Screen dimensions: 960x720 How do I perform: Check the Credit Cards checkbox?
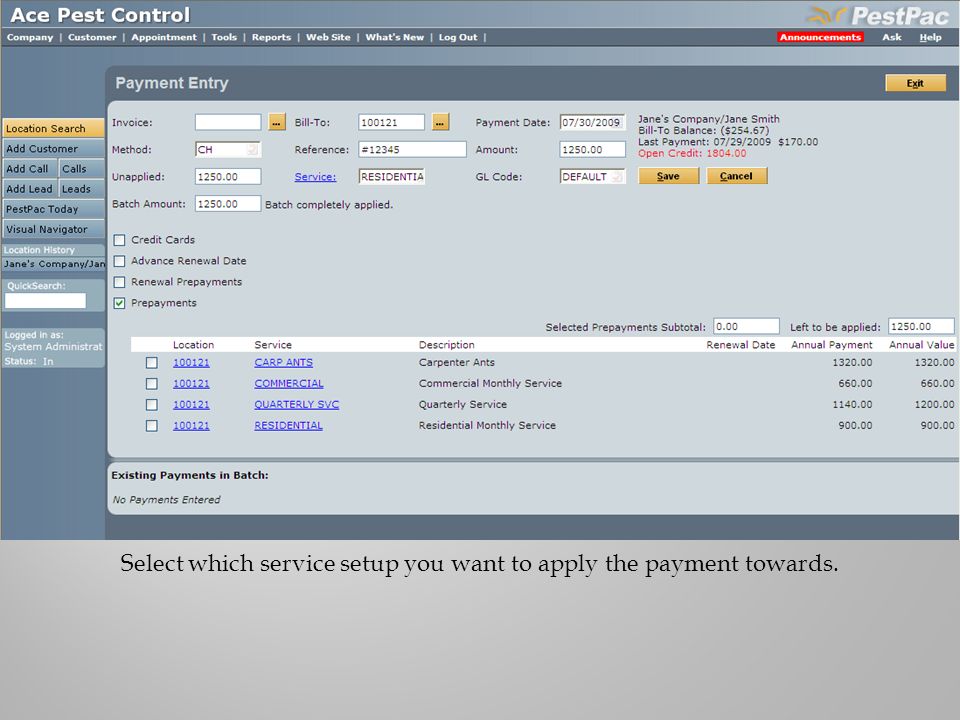click(x=119, y=240)
